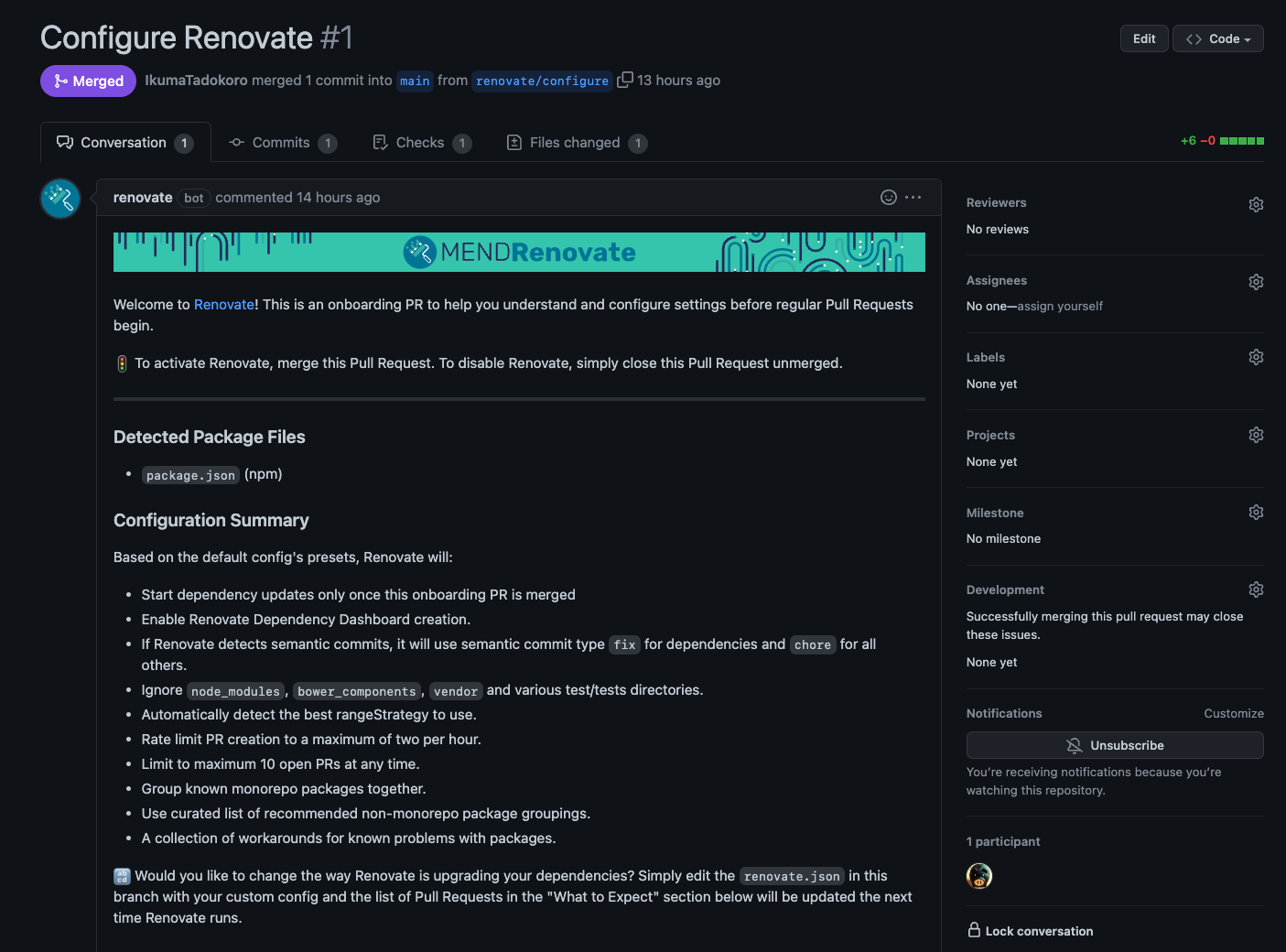Open Development settings gear
The height and width of the screenshot is (952, 1286).
[1256, 590]
